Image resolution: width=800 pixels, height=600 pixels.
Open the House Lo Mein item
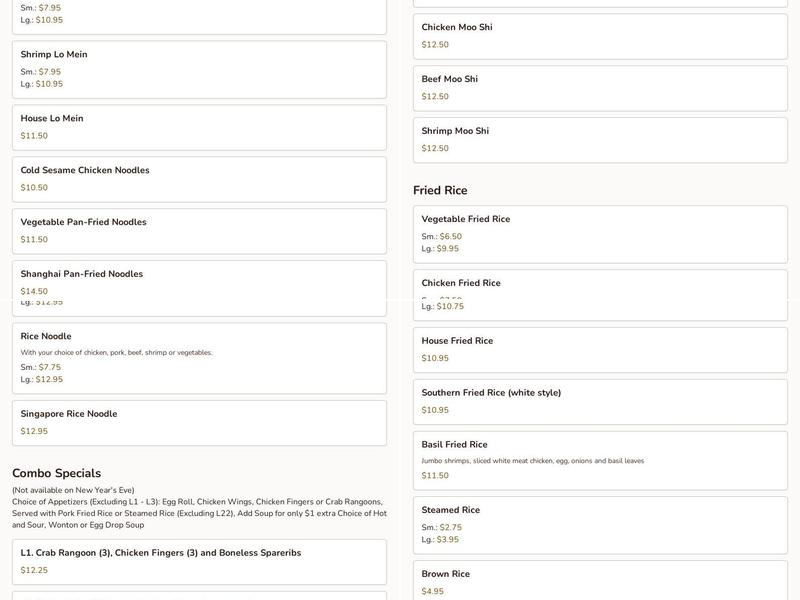pos(199,127)
